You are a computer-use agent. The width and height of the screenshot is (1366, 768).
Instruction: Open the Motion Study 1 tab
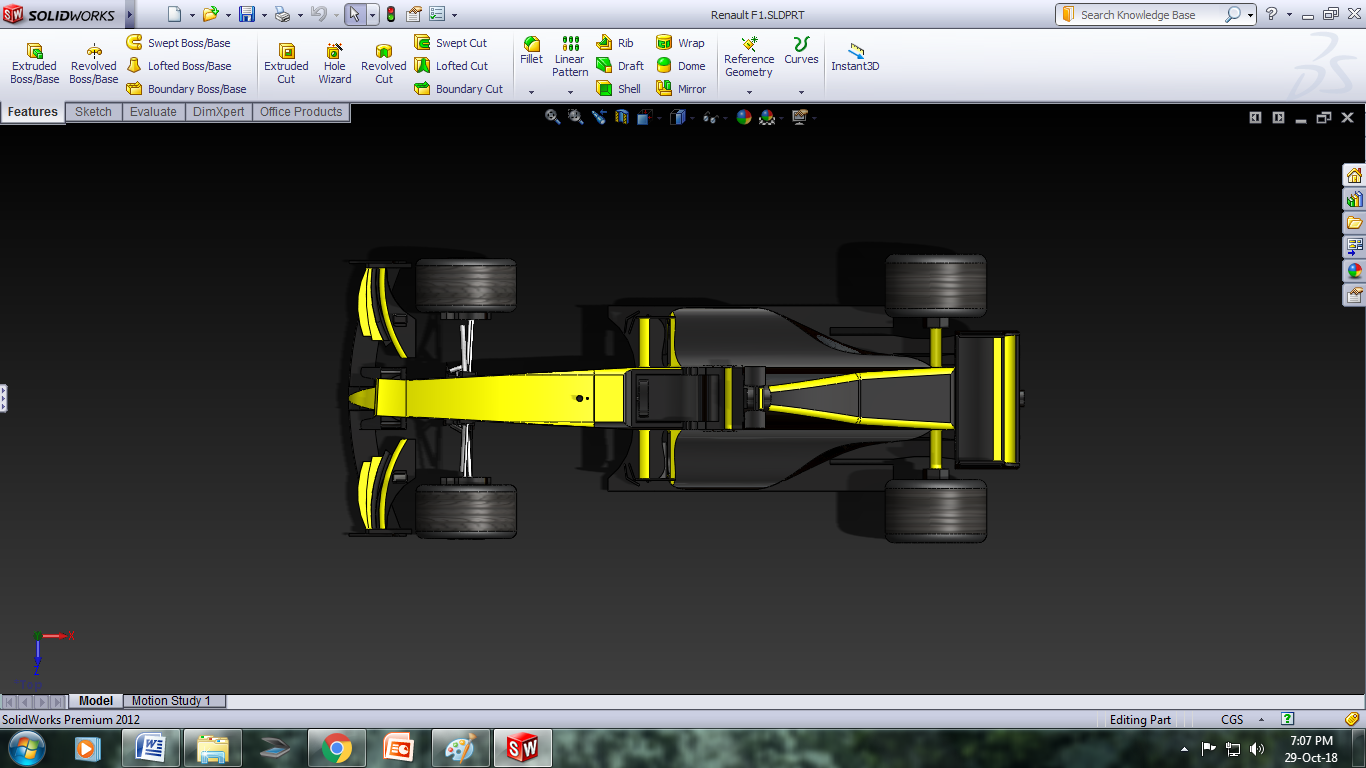tap(171, 701)
